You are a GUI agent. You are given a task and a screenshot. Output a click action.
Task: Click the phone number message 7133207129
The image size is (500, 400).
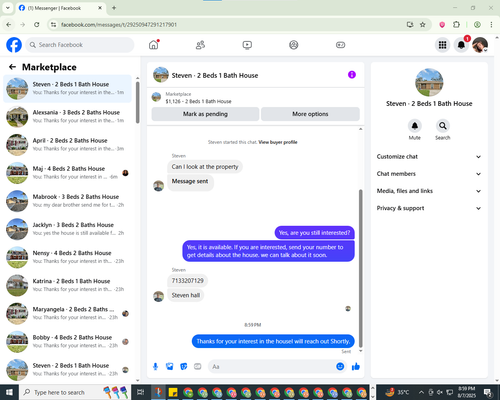pos(187,281)
